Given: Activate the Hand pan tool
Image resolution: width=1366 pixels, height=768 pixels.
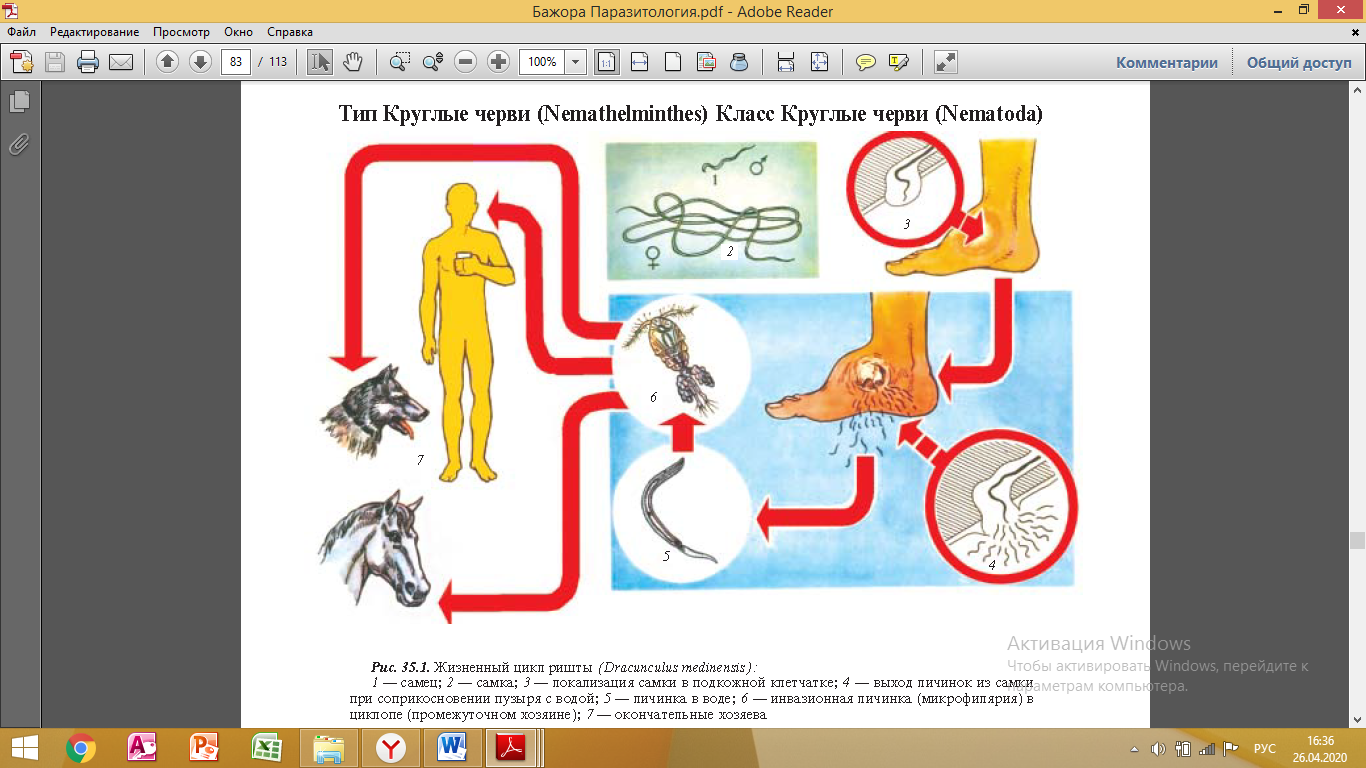Looking at the screenshot, I should point(352,62).
